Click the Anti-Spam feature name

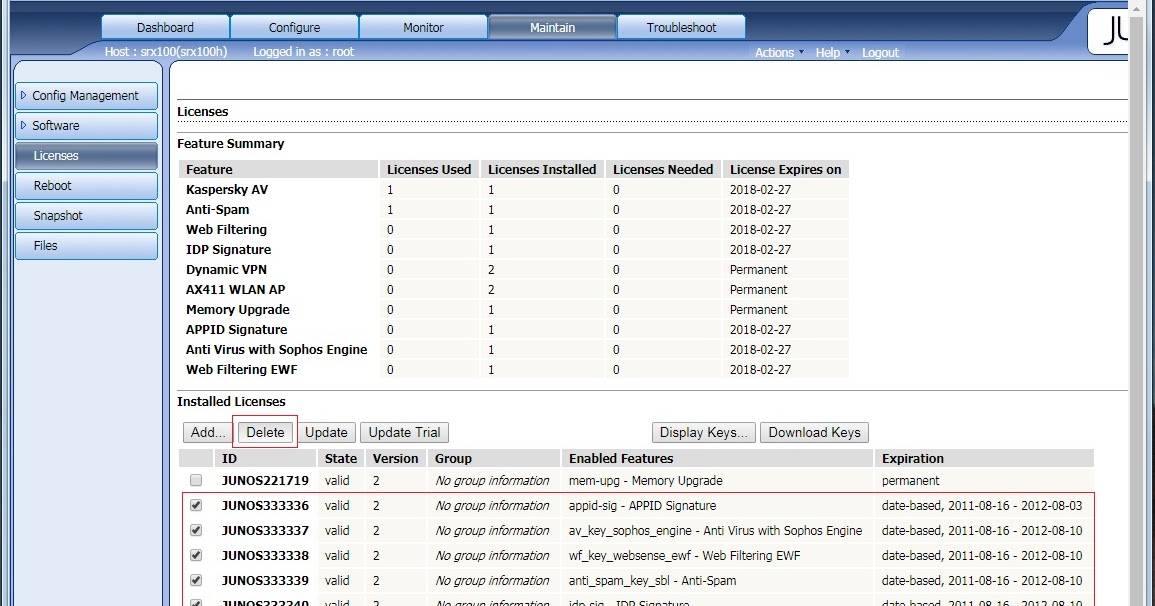pyautogui.click(x=217, y=209)
